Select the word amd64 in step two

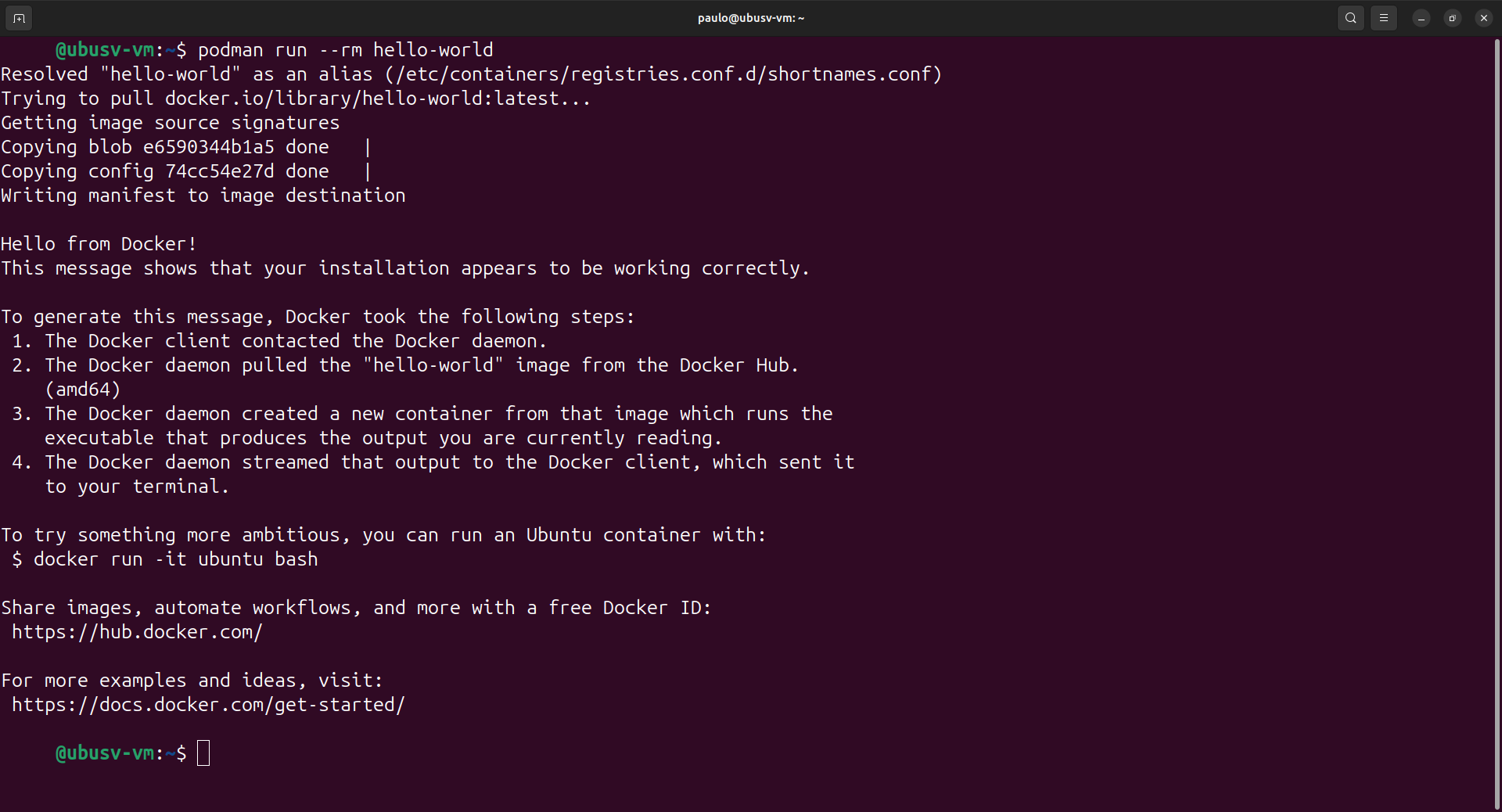pyautogui.click(x=82, y=389)
